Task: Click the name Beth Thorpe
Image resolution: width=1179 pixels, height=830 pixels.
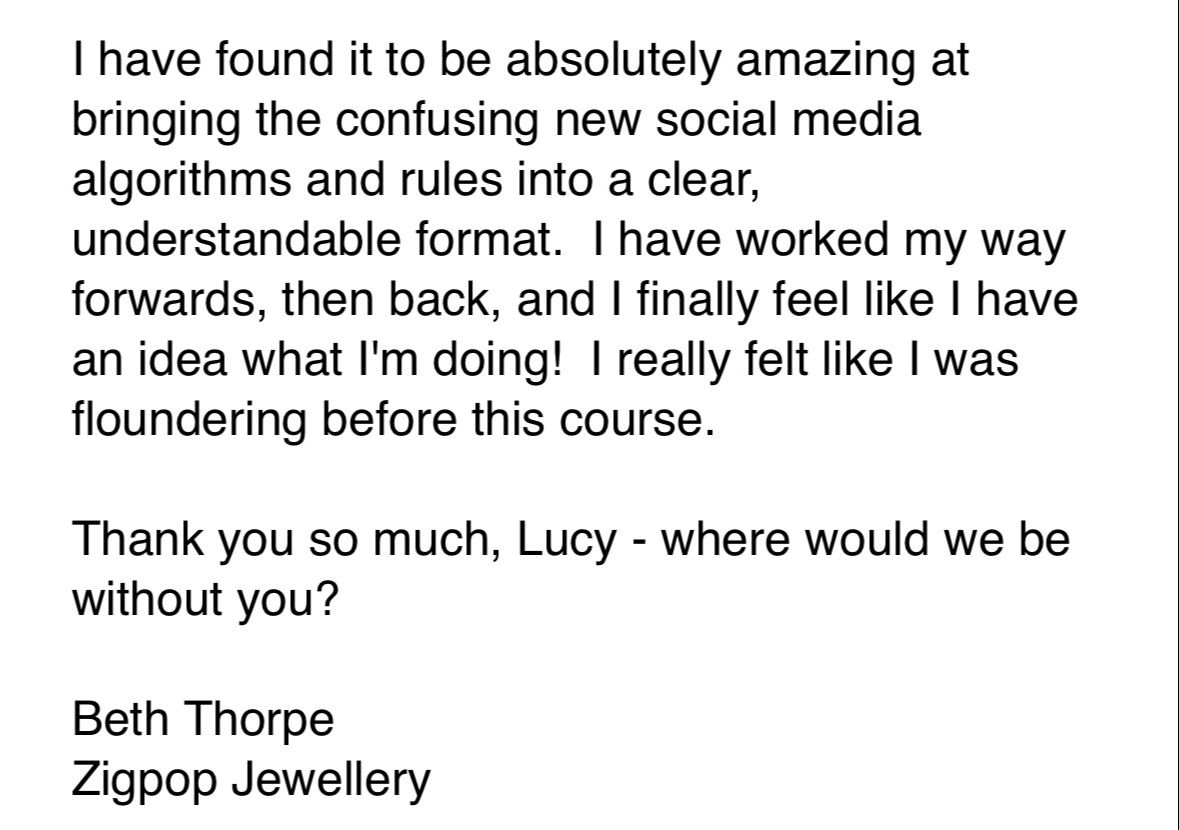Action: tap(203, 718)
